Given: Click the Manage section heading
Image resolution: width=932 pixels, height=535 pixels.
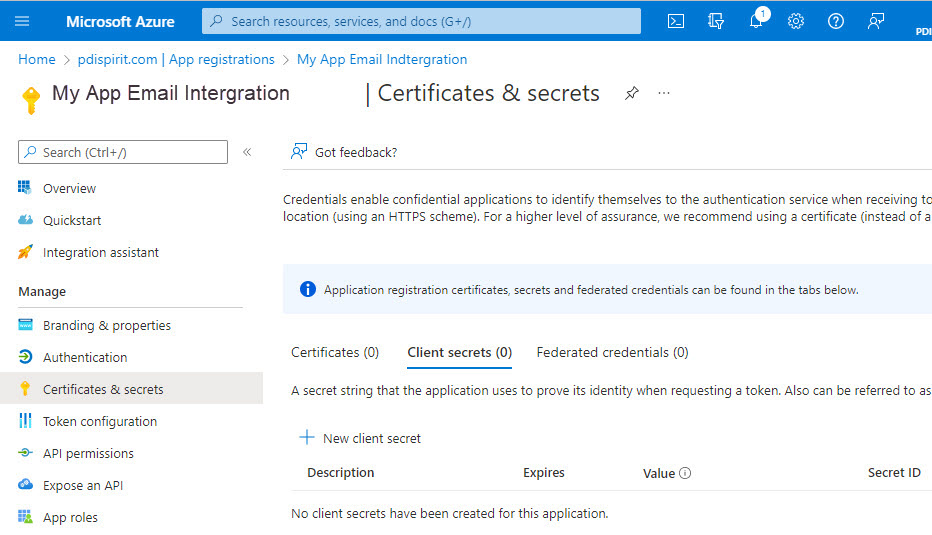Looking at the screenshot, I should pos(42,292).
